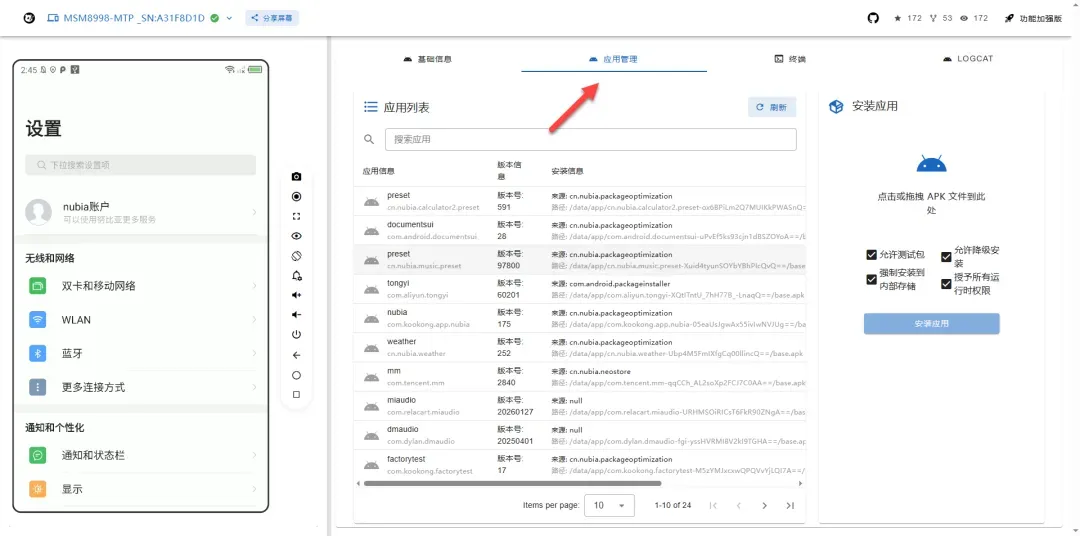Click the list icon beside 应用列表
Image resolution: width=1080 pixels, height=536 pixels.
(x=371, y=107)
